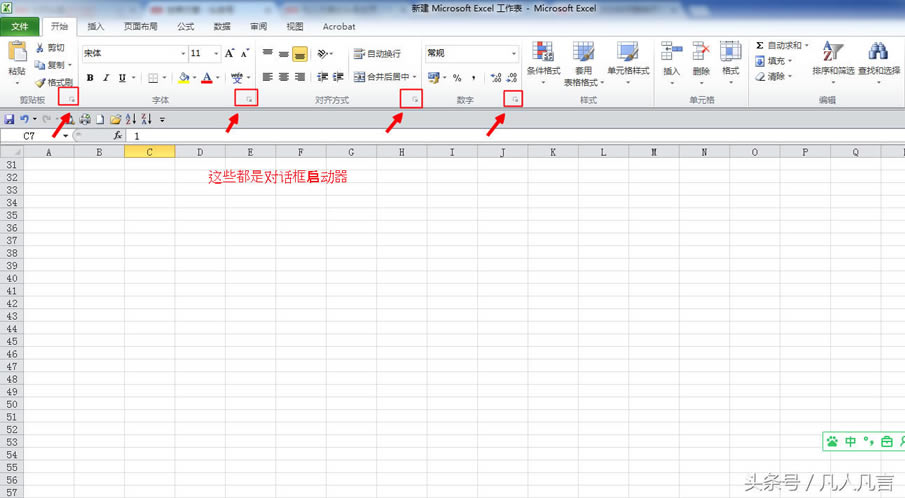
Task: Toggle Underline formatting
Action: (x=122, y=77)
